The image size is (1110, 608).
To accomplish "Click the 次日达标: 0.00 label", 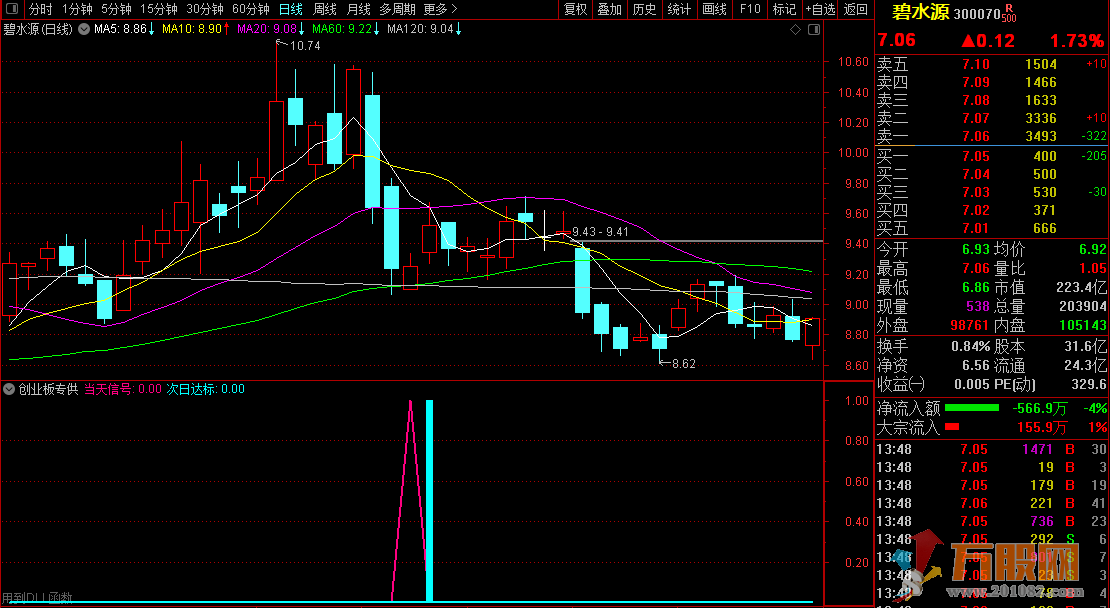I will 206,389.
